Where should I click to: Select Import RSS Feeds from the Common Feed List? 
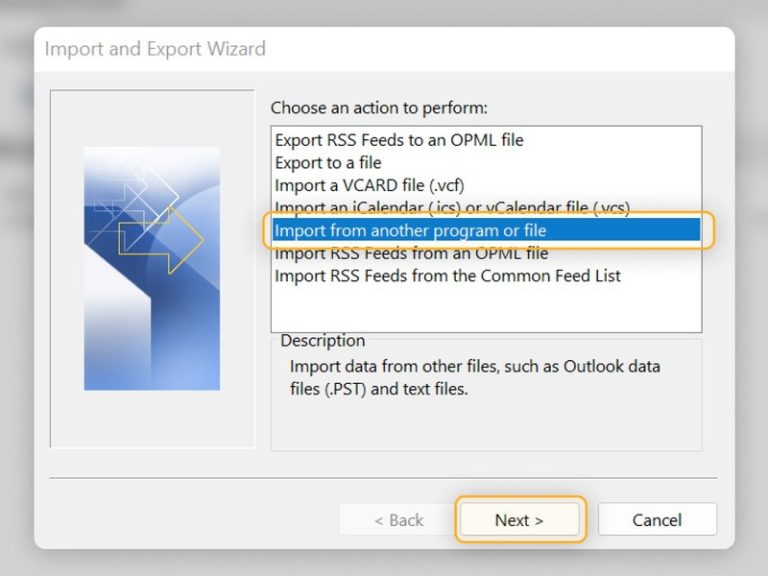click(x=447, y=275)
